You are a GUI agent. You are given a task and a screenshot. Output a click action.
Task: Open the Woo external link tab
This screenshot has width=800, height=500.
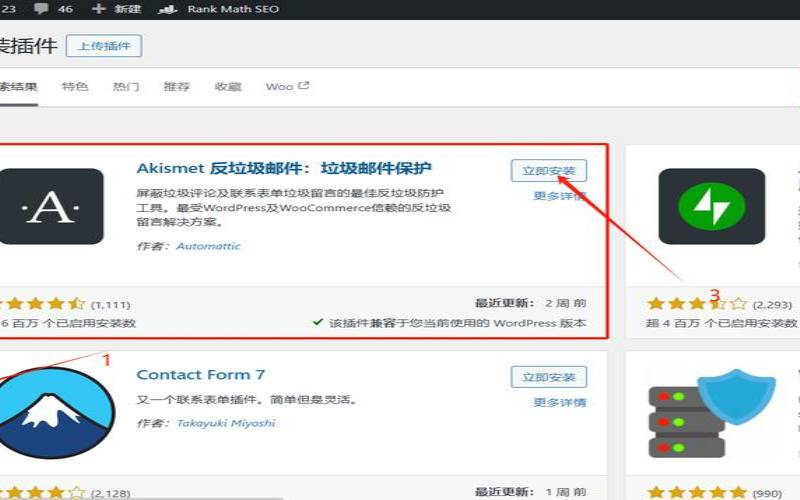pyautogui.click(x=287, y=86)
